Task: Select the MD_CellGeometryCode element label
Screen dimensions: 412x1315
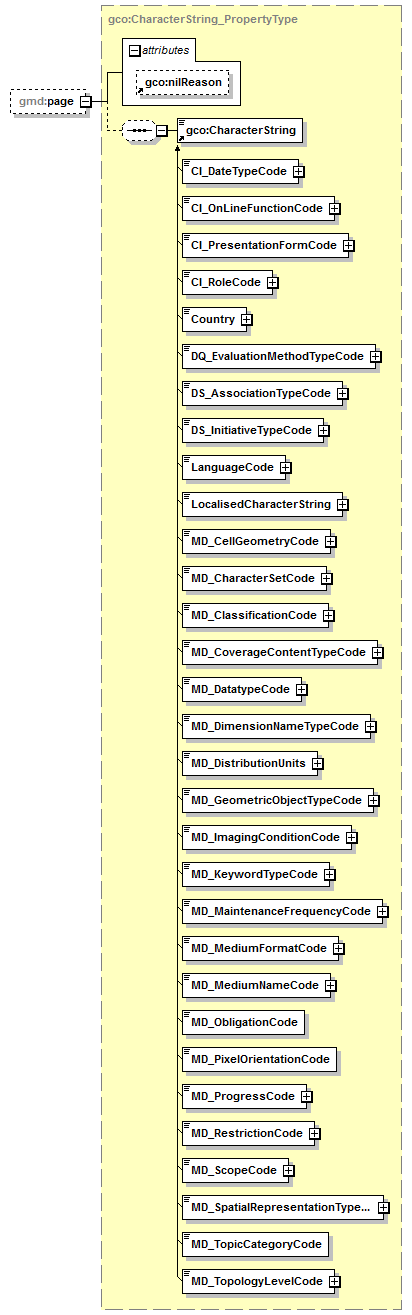Action: [255, 541]
